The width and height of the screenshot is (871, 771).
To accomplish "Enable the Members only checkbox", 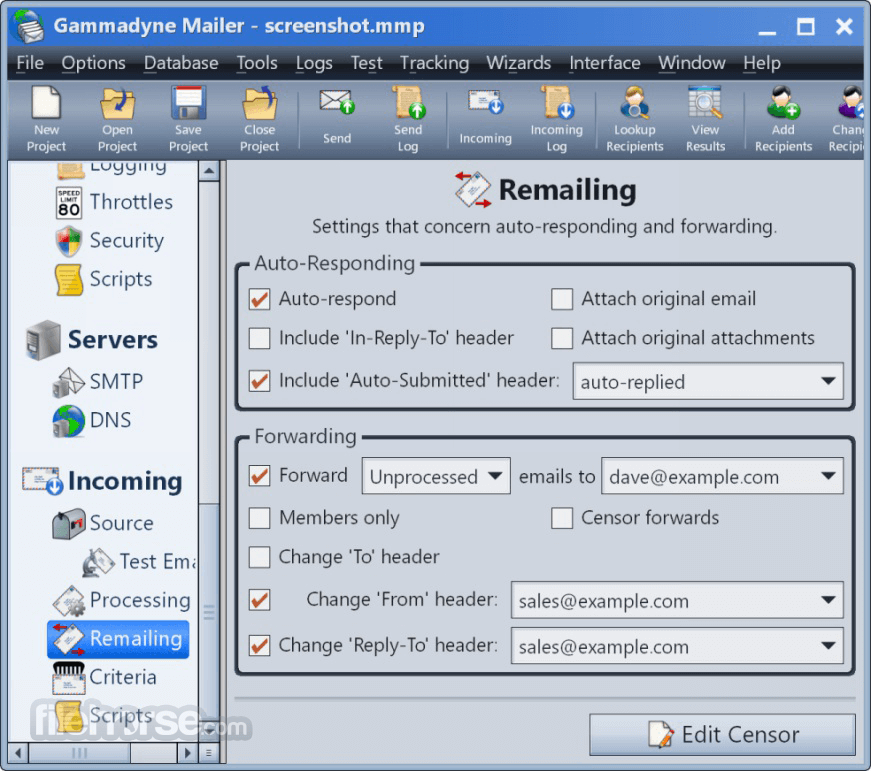I will 259,518.
